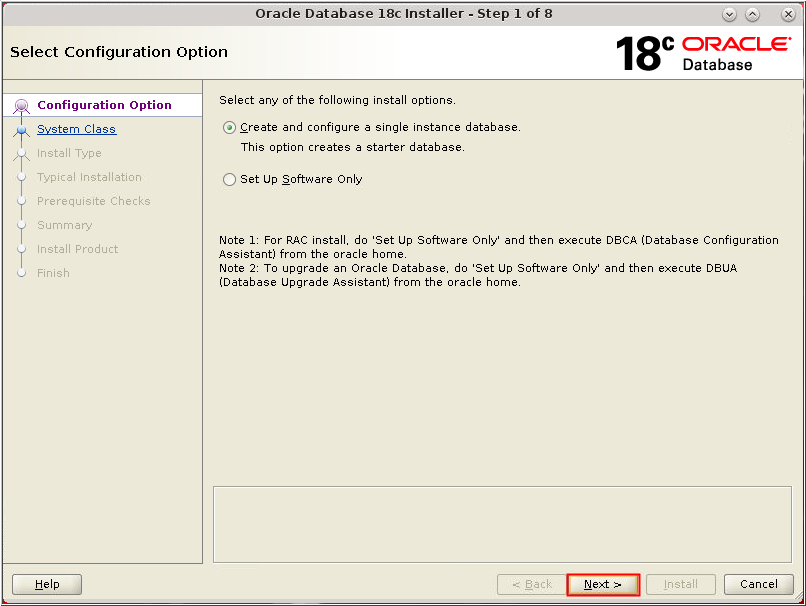Click the Install Type step circle
806x606 pixels.
click(x=22, y=153)
